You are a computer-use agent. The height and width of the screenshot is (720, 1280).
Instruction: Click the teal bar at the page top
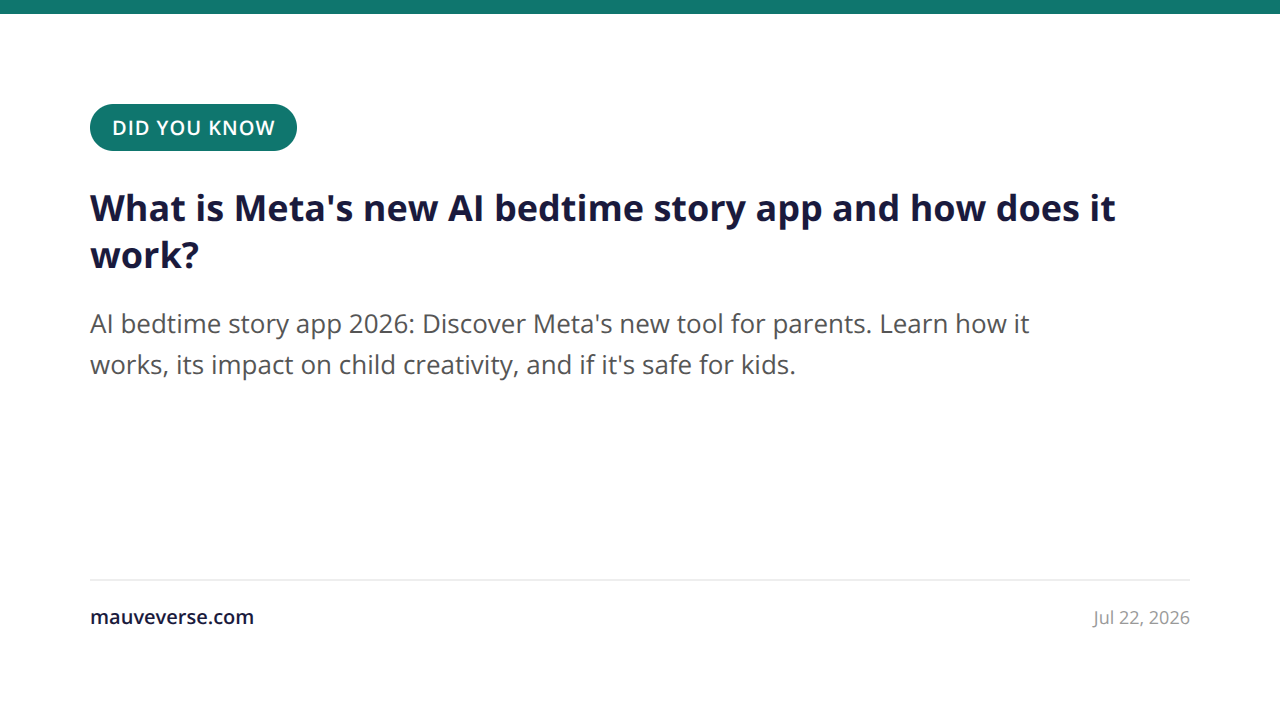coord(640,7)
